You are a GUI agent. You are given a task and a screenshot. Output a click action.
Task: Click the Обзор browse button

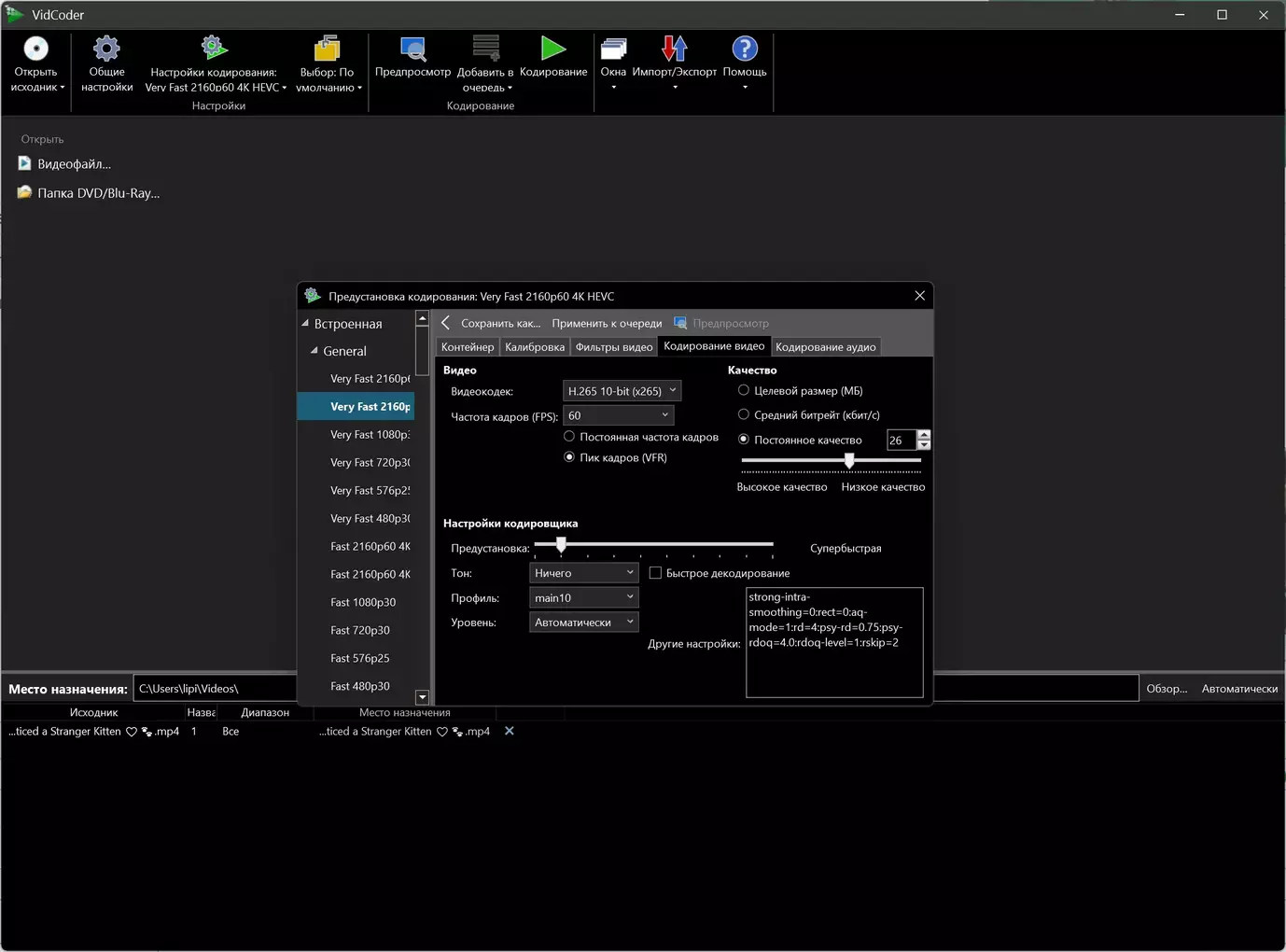[1167, 689]
